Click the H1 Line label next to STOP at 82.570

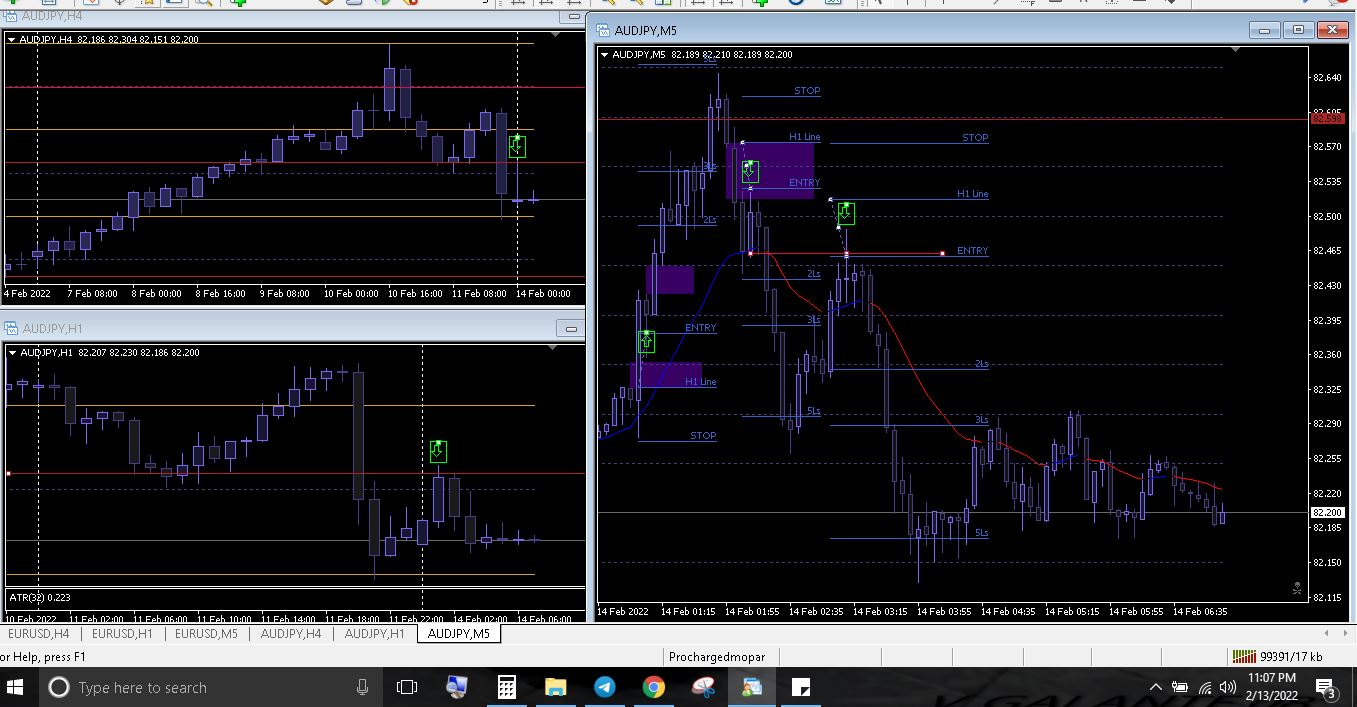804,137
